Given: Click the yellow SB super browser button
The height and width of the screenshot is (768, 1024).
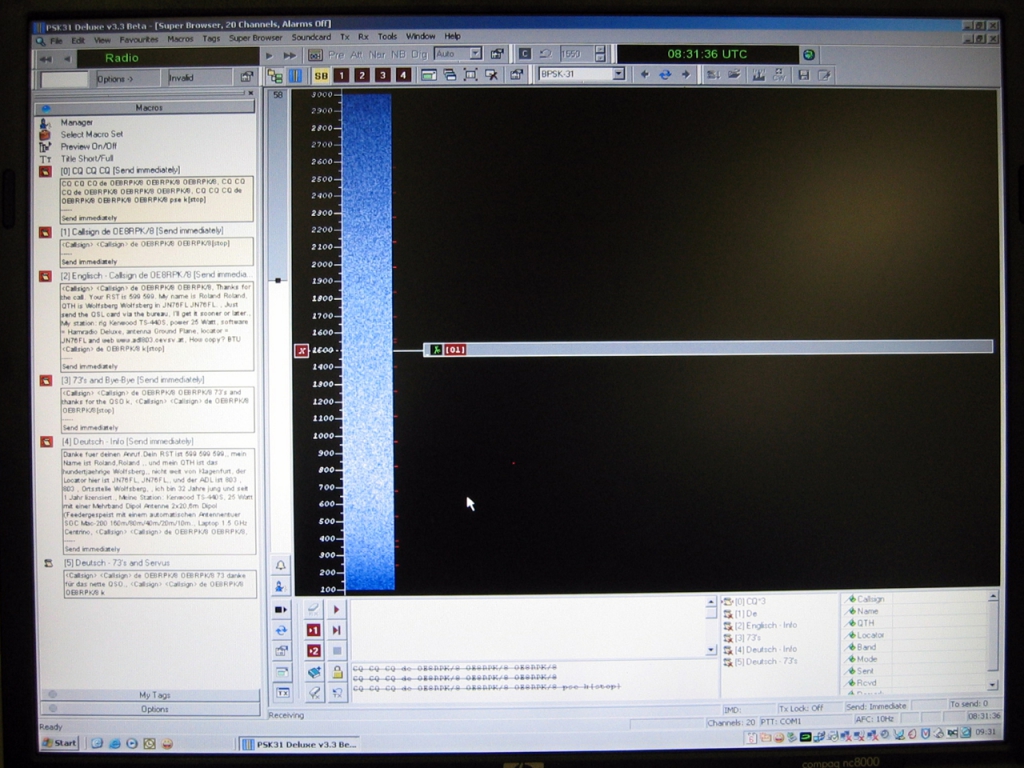Looking at the screenshot, I should [321, 75].
